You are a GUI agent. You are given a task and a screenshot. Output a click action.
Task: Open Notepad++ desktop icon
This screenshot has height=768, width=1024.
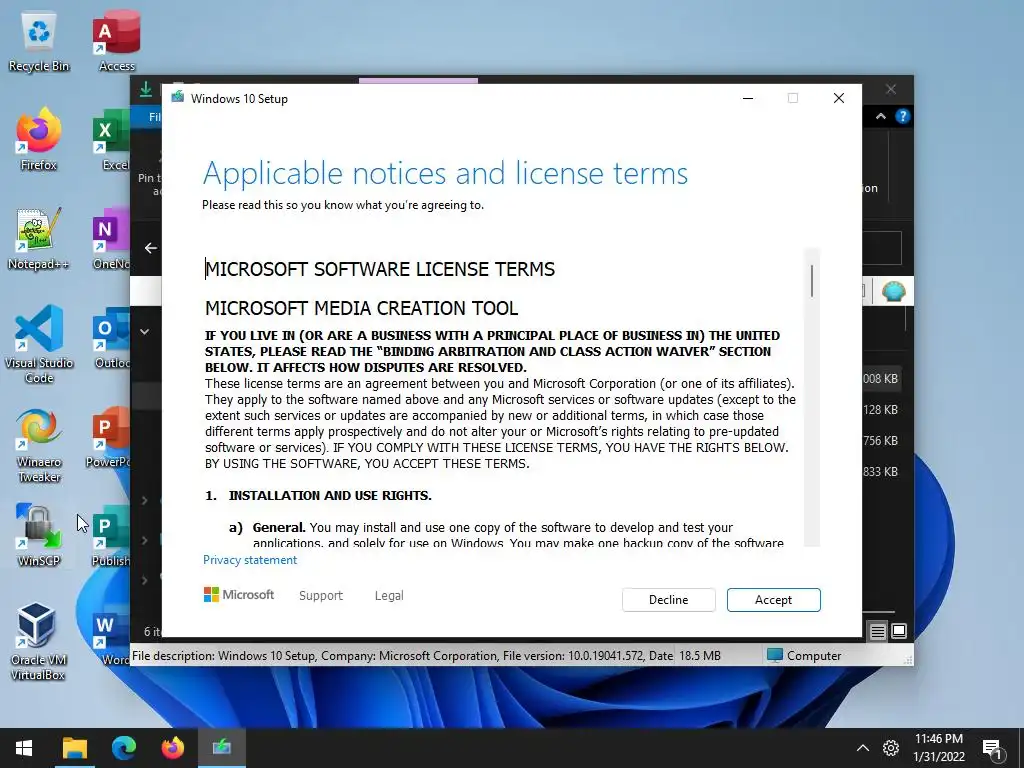[39, 240]
